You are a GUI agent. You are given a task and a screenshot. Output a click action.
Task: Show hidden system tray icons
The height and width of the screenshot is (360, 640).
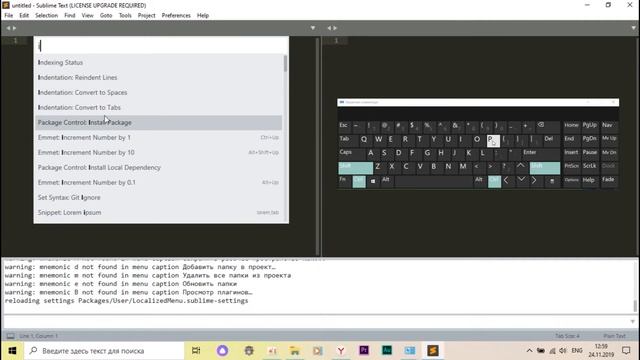[x=529, y=351]
